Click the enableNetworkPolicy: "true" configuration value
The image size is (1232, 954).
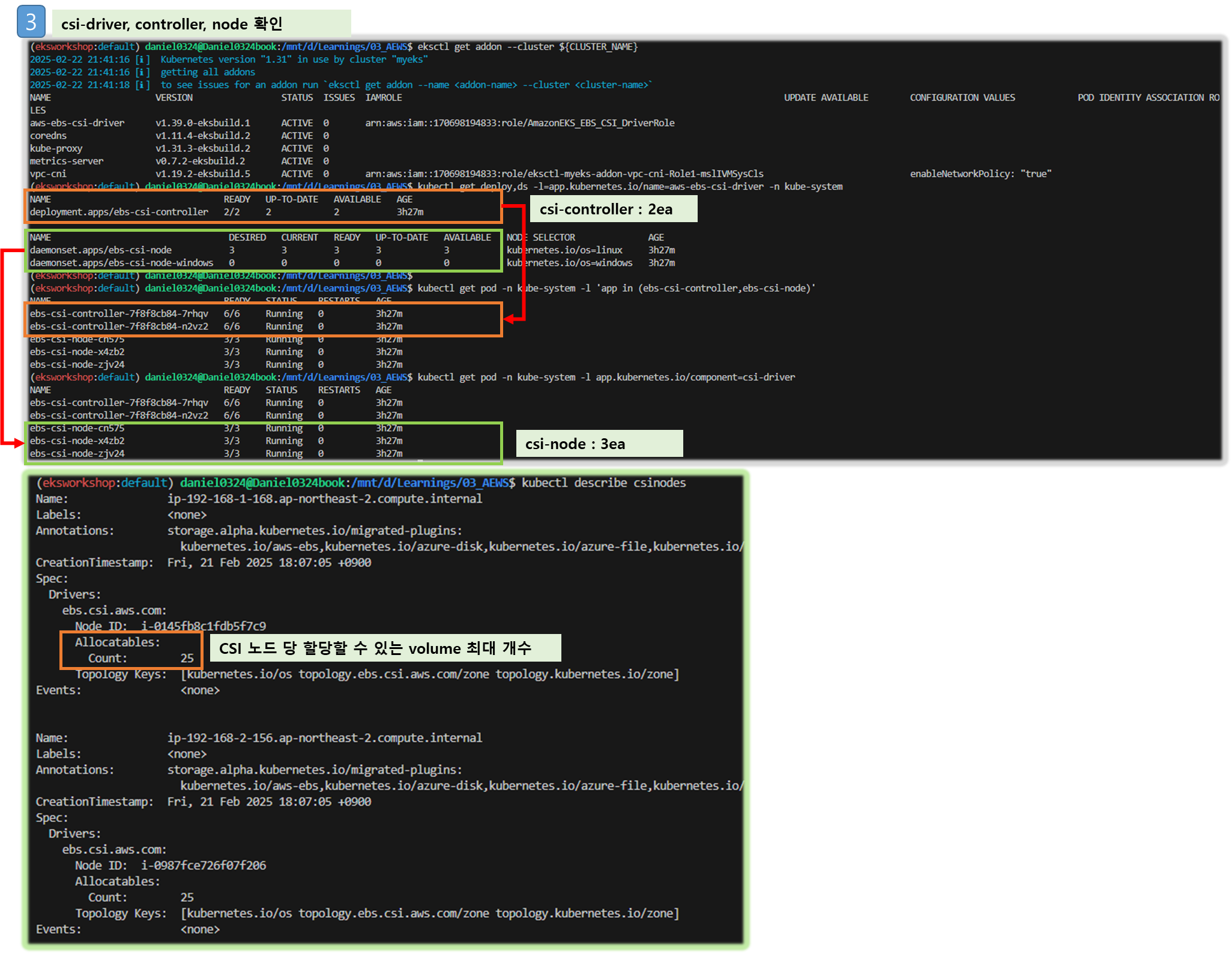980,174
